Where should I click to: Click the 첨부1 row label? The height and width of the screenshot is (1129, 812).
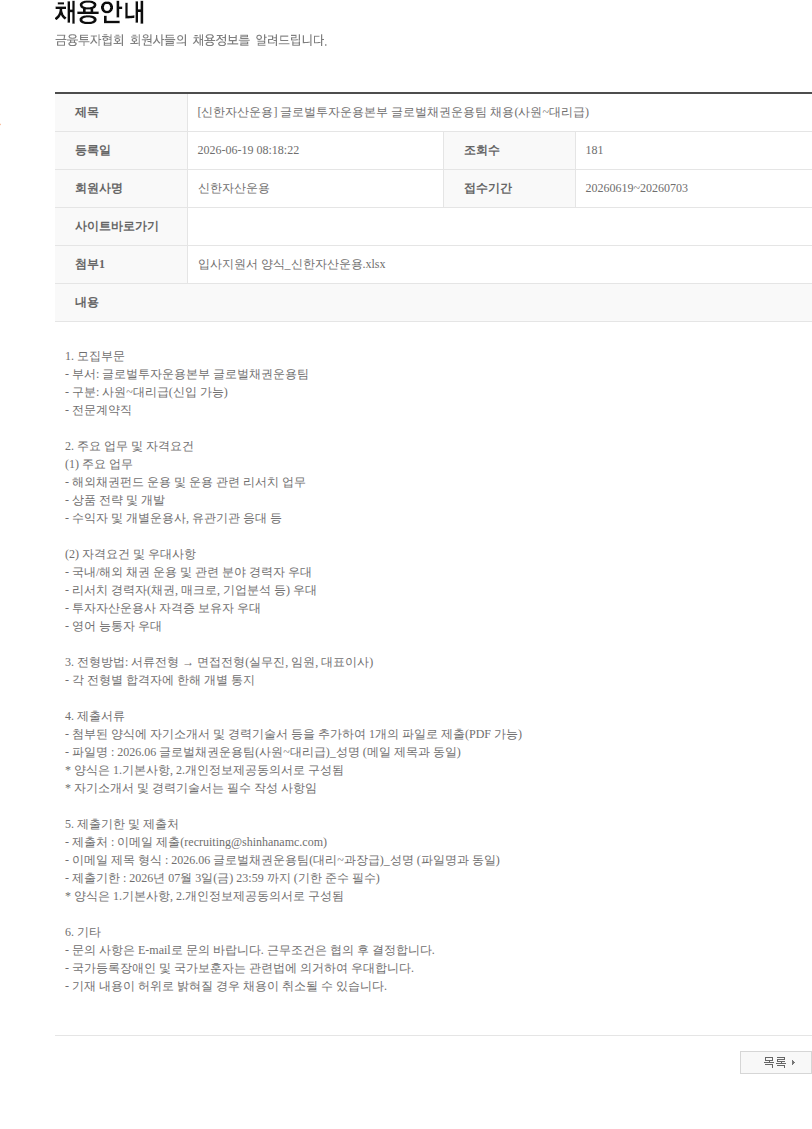point(90,264)
